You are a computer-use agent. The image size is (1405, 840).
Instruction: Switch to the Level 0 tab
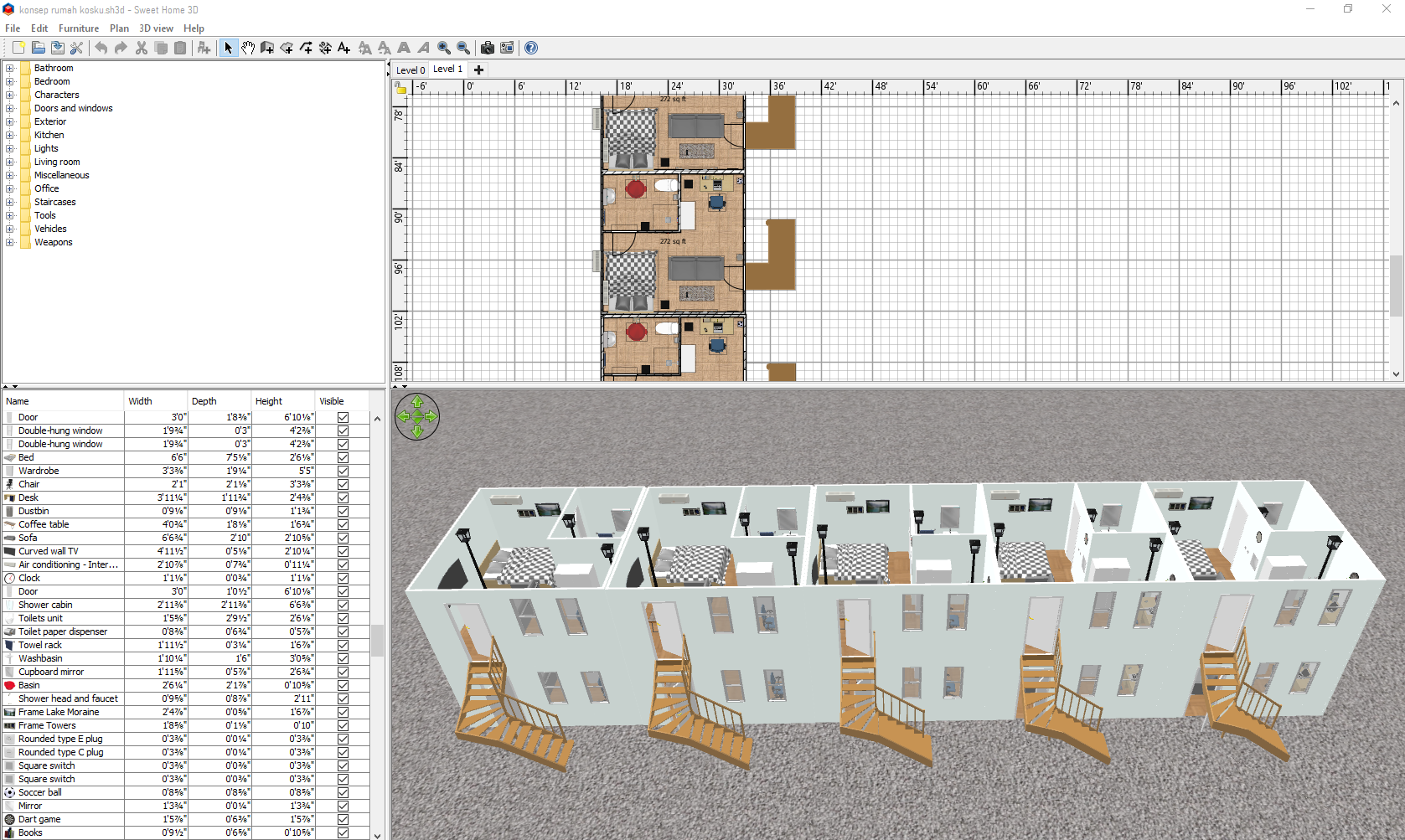pos(411,70)
